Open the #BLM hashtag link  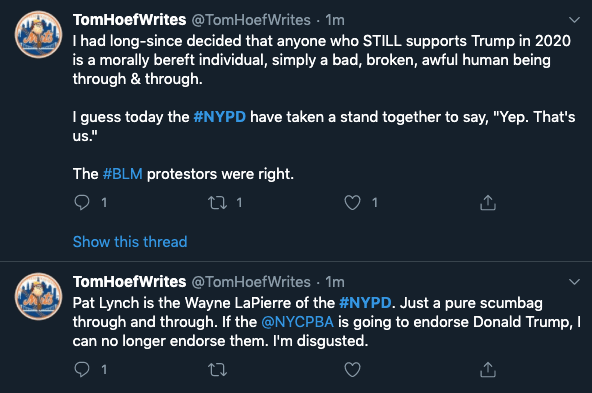123,174
